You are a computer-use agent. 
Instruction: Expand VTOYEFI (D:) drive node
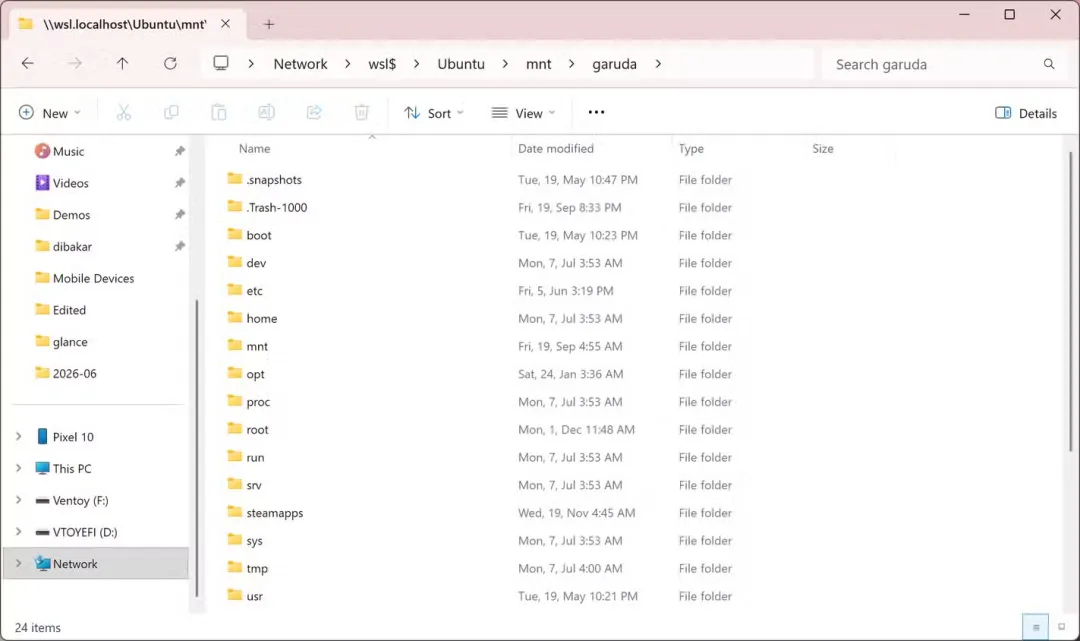tap(19, 532)
